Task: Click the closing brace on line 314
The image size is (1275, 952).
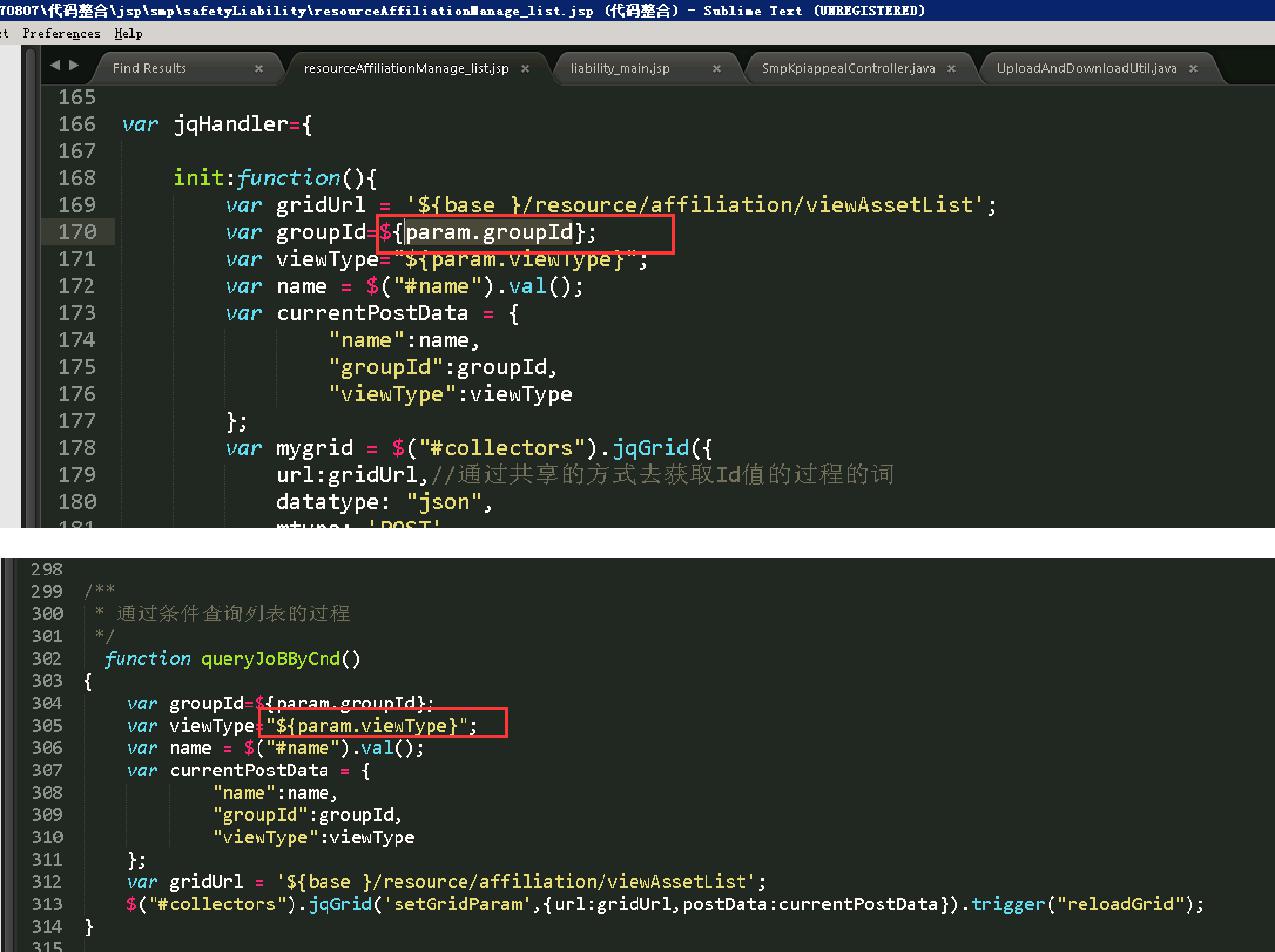Action: [89, 927]
